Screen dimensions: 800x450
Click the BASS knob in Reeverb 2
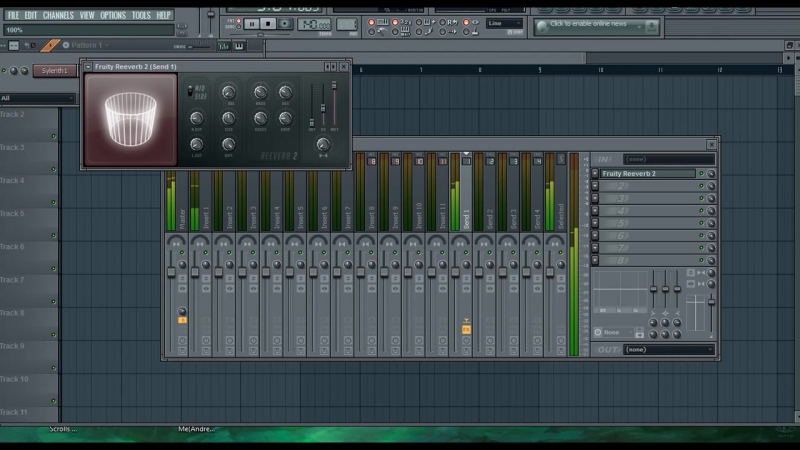click(x=260, y=92)
